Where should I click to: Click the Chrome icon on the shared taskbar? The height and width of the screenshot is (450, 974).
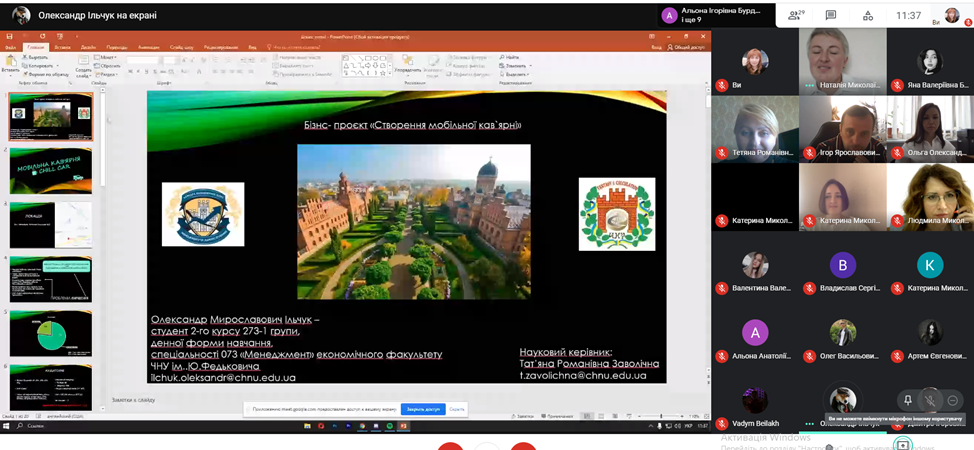363,426
